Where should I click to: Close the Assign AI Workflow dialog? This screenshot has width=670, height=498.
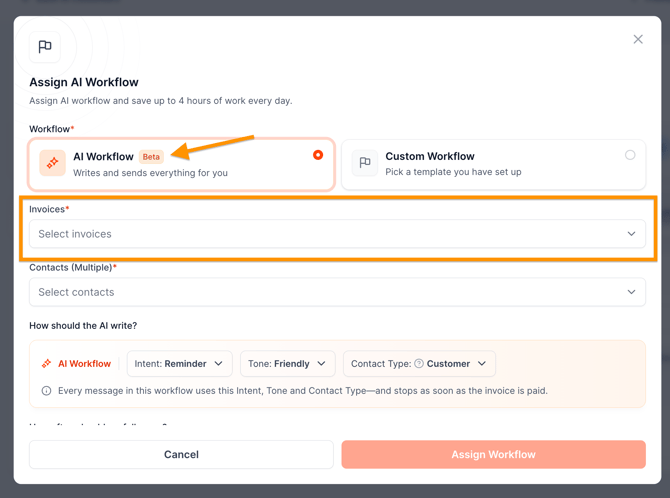pos(638,39)
